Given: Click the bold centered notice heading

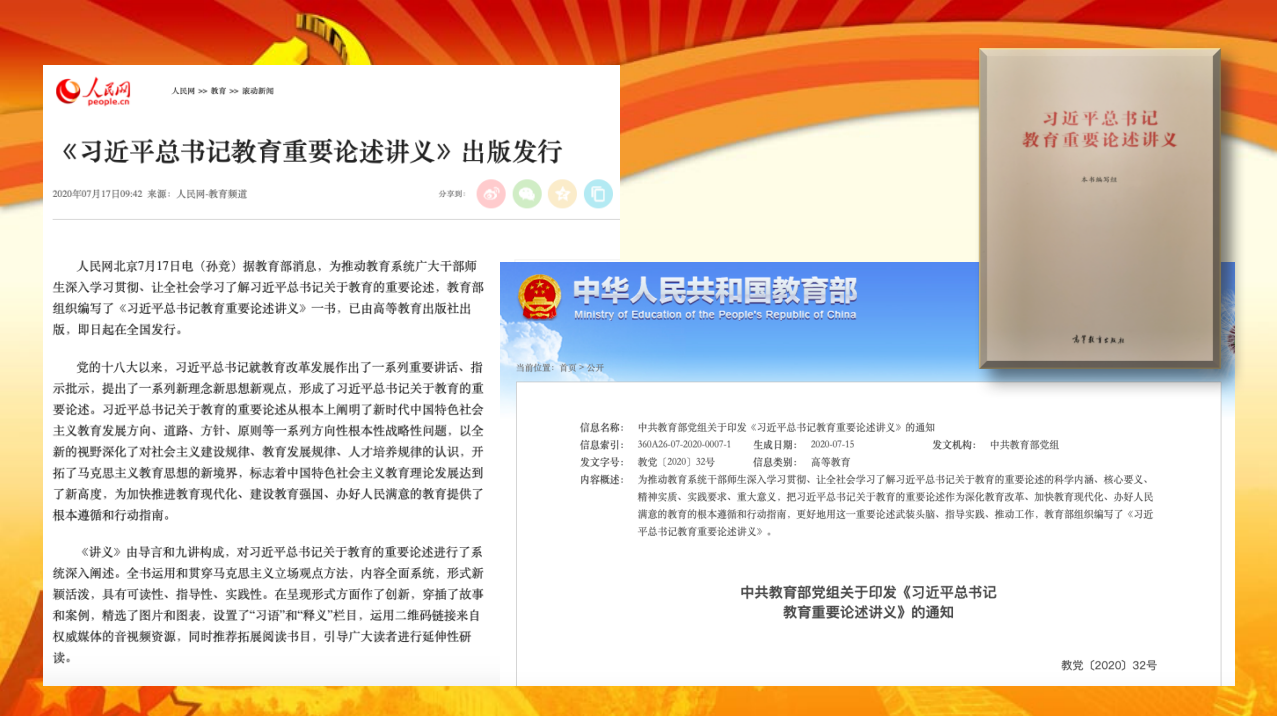Looking at the screenshot, I should (x=868, y=602).
